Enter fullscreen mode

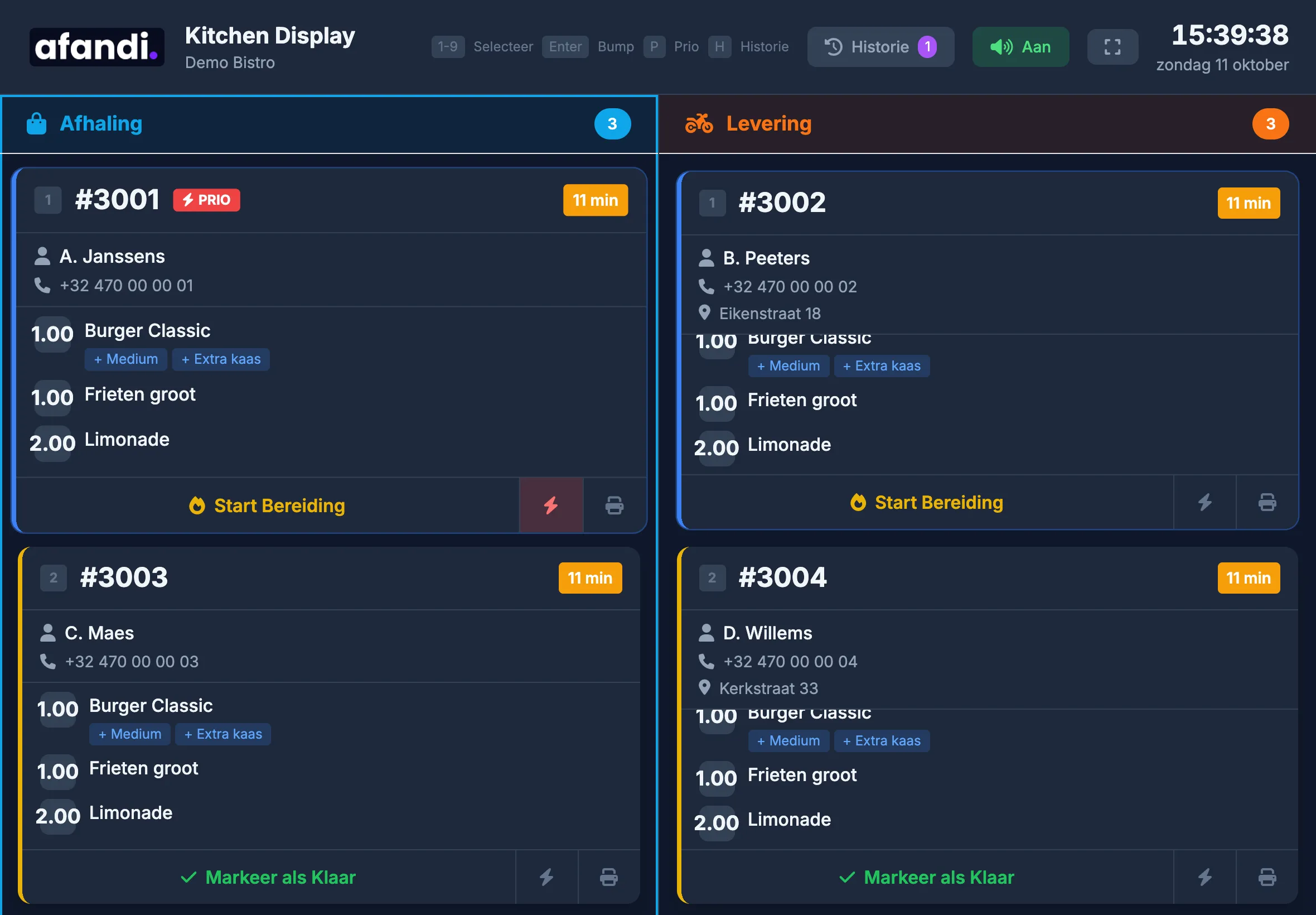[x=1112, y=46]
